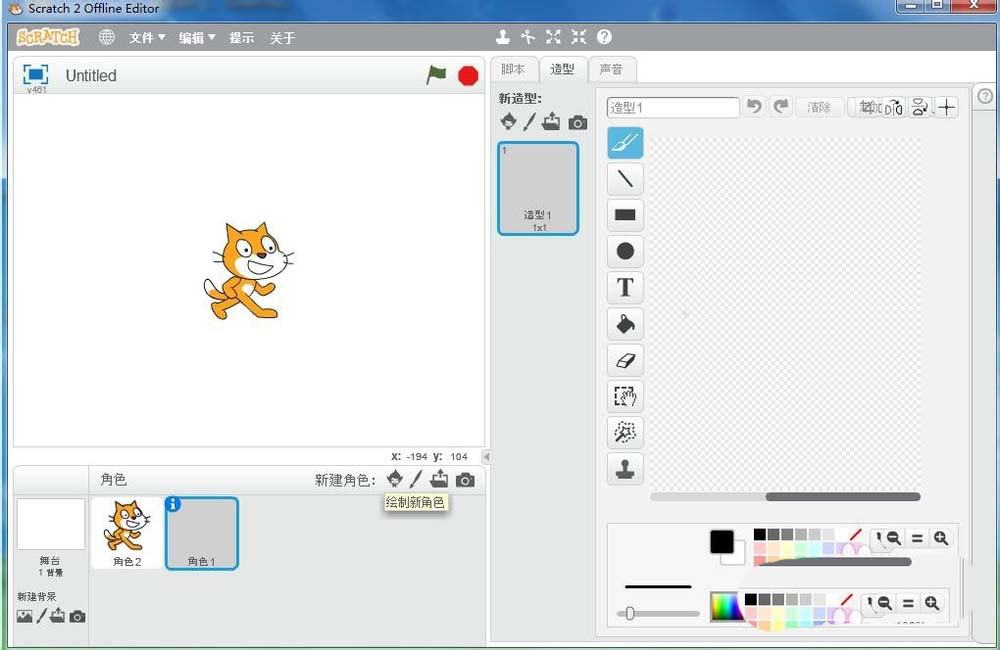The width and height of the screenshot is (1000, 650).
Task: Open the 提示 menu
Action: (242, 38)
